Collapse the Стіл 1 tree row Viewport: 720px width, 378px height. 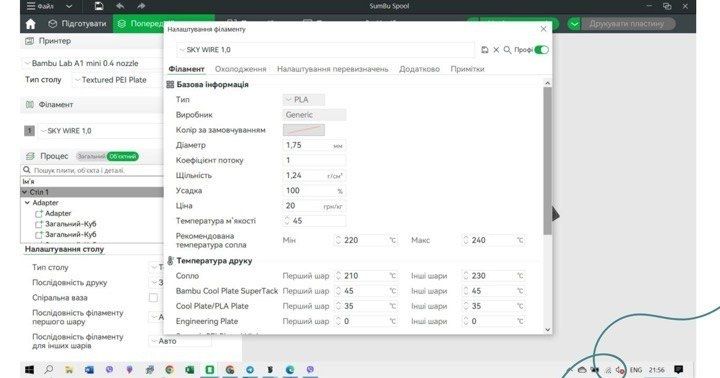tap(25, 192)
